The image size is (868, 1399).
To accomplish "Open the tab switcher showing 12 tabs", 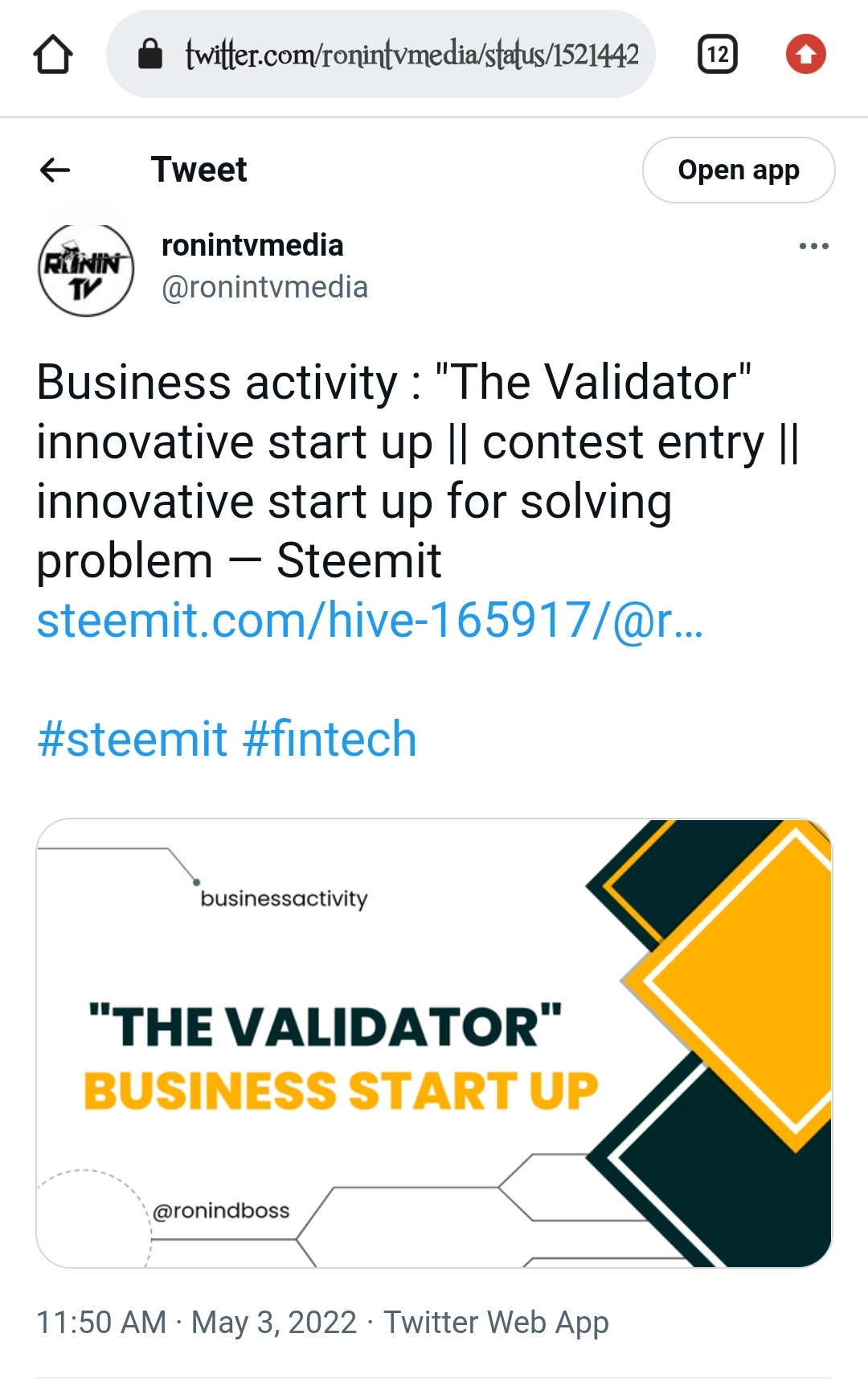I will tap(717, 55).
